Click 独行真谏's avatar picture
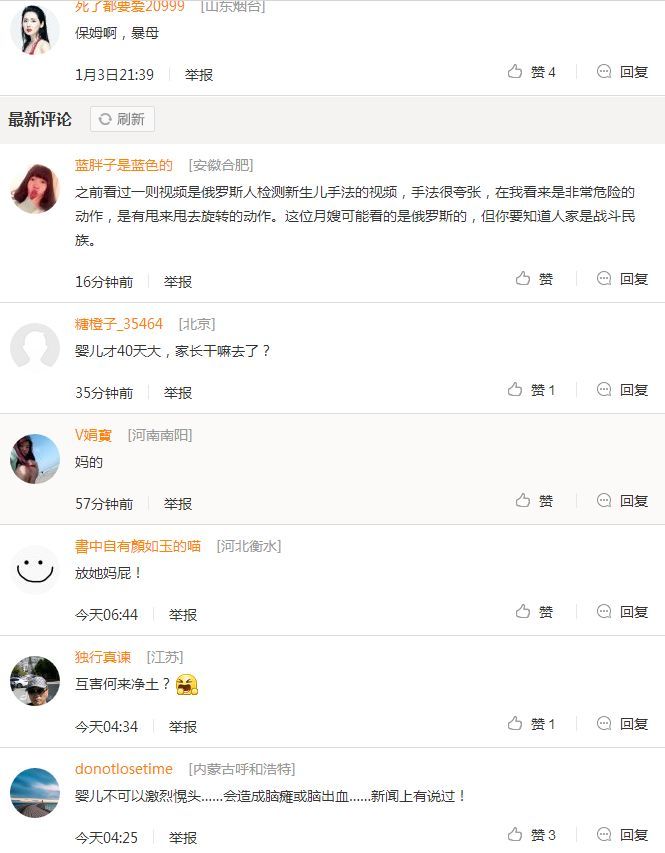665x853 pixels. [35, 681]
